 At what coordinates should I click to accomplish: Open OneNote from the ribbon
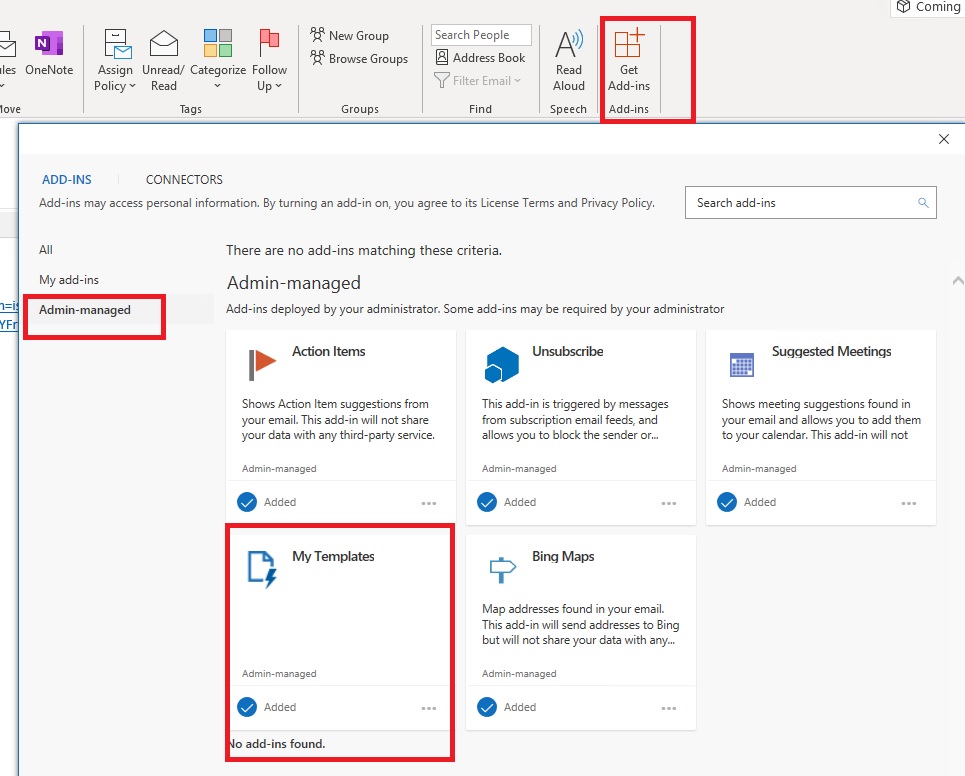49,54
